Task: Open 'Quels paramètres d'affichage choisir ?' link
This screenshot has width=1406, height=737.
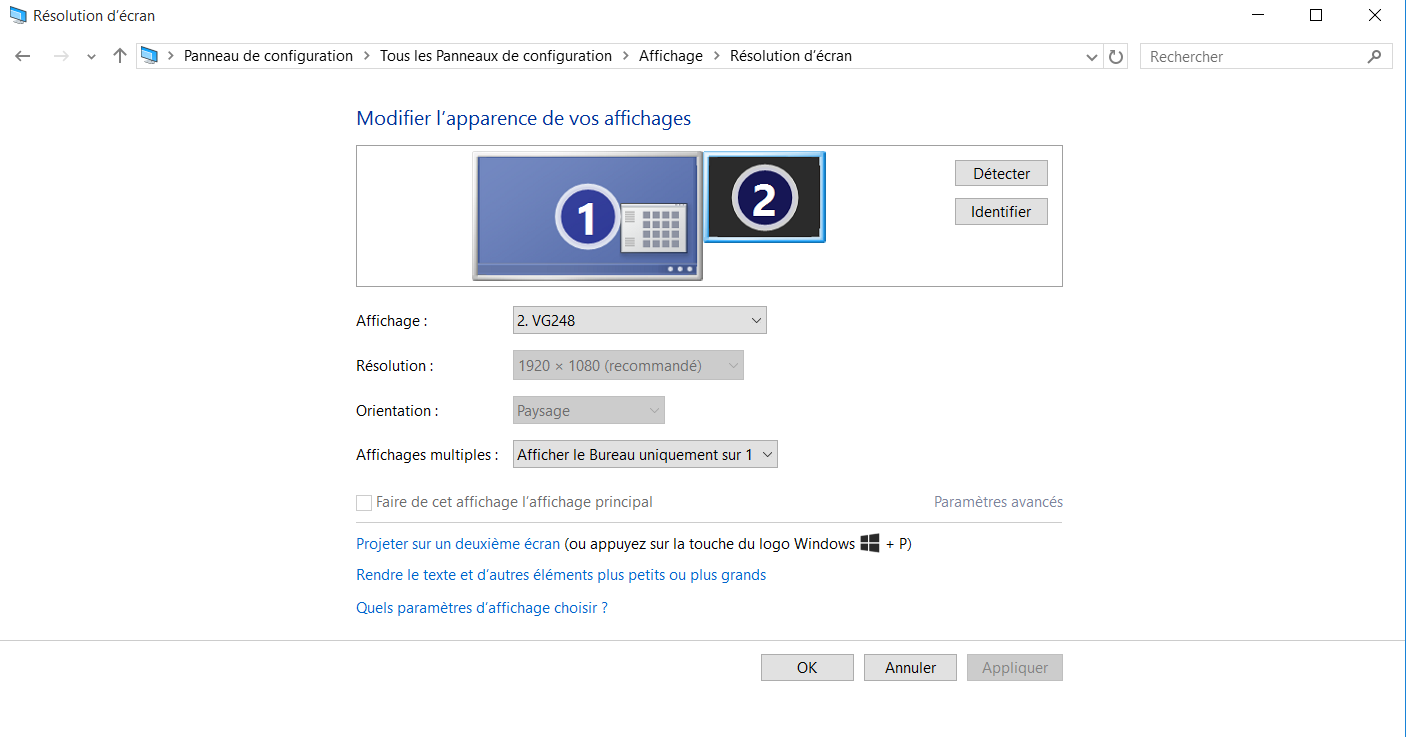Action: (x=481, y=608)
